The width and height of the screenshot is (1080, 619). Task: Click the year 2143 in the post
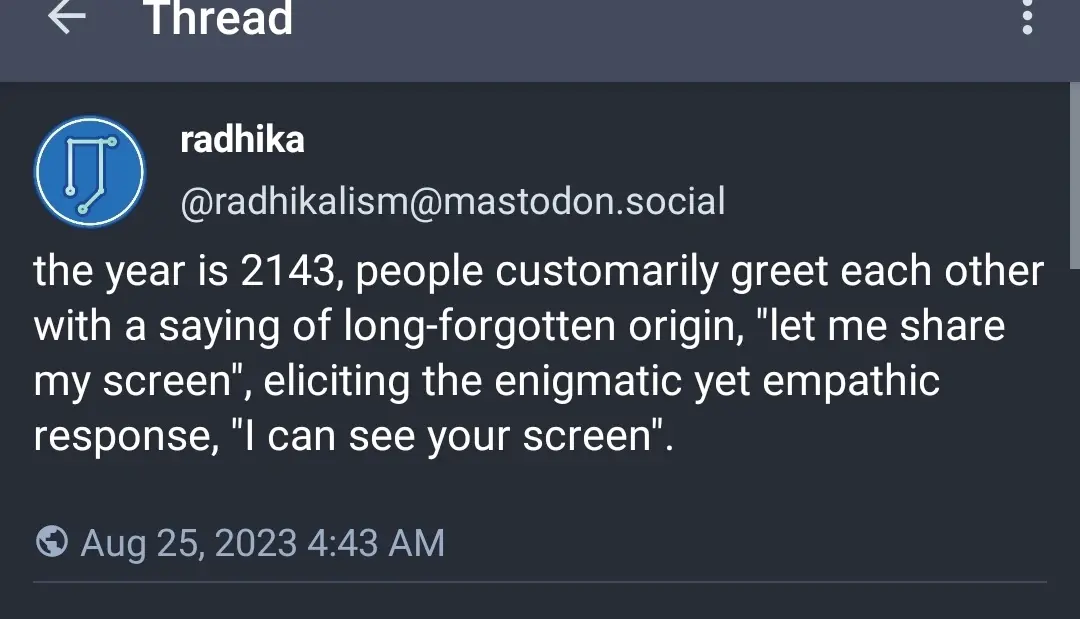288,271
